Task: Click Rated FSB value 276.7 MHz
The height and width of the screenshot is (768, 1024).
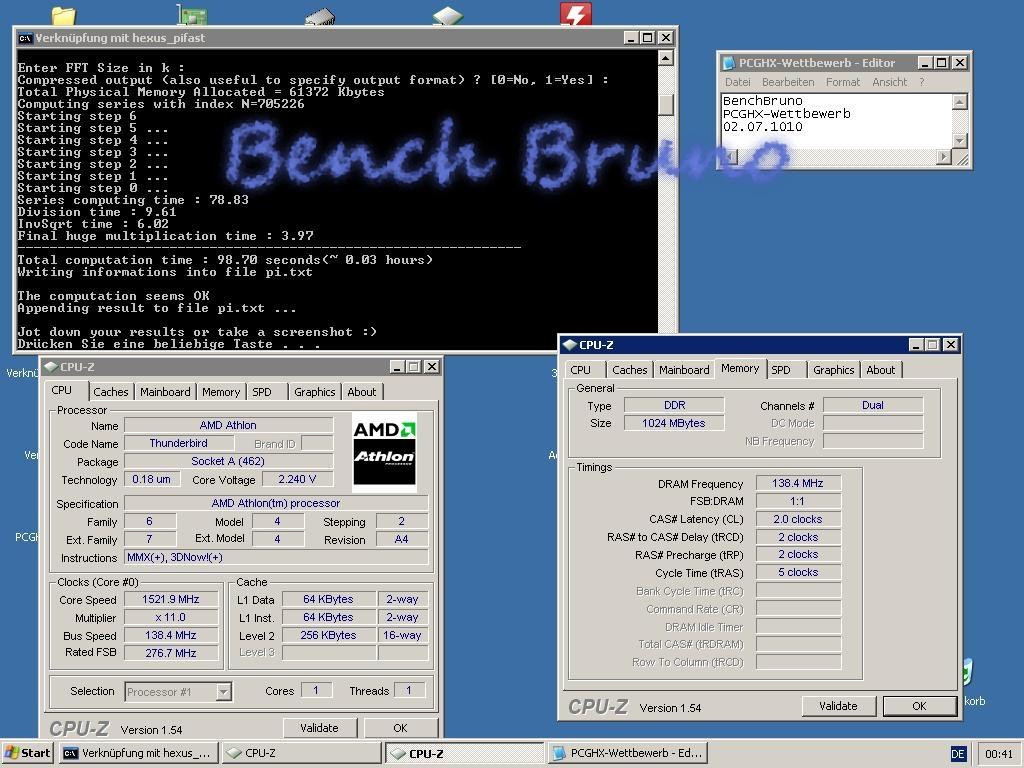Action: [171, 653]
